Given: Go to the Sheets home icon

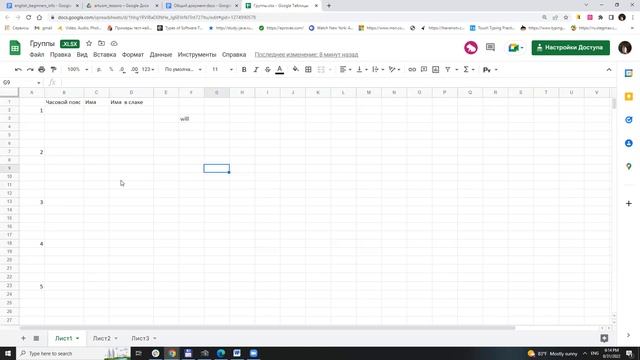Looking at the screenshot, I should [x=15, y=48].
